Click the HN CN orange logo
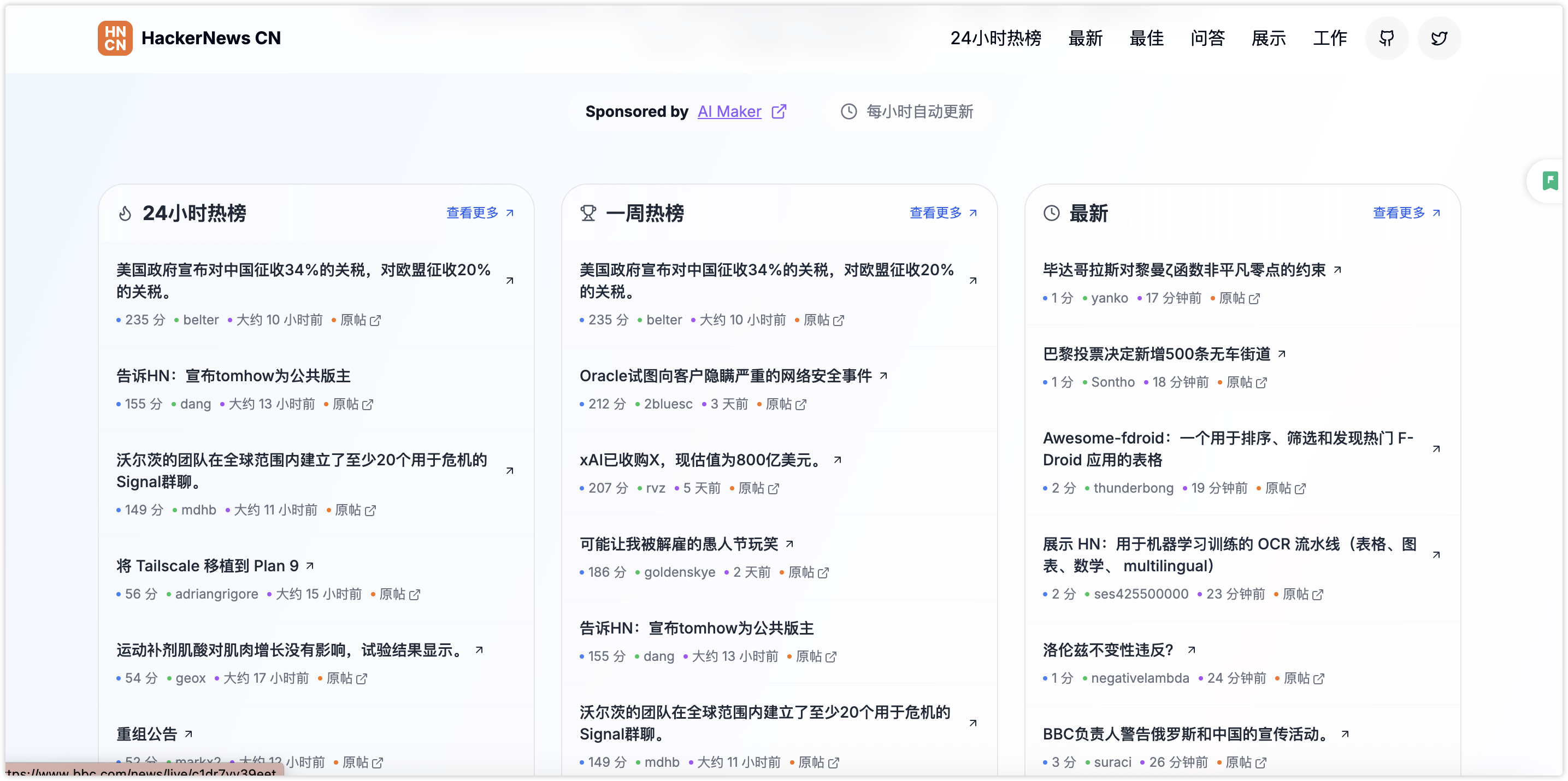 (115, 38)
